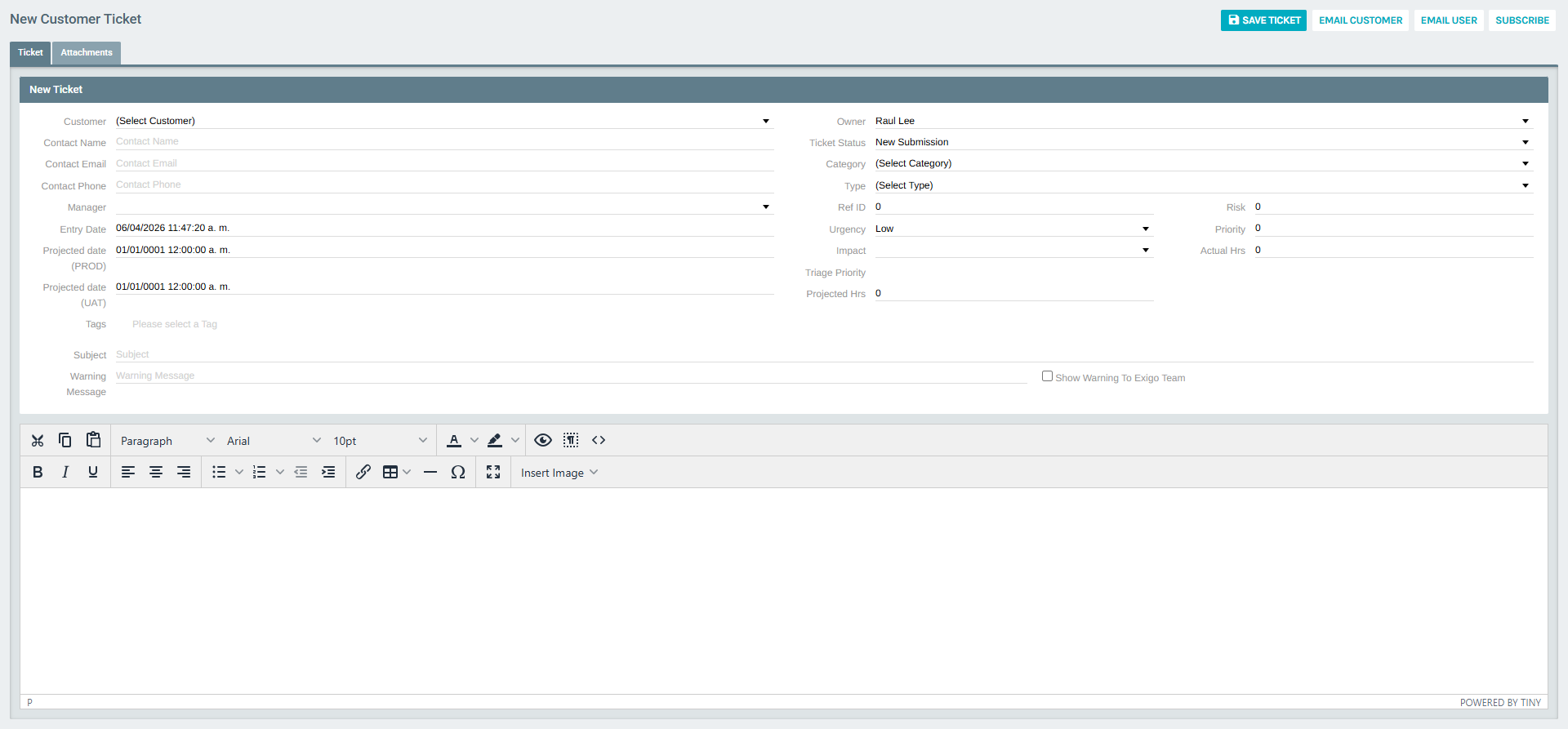1568x729 pixels.
Task: Open source code view icon
Action: [x=599, y=441]
